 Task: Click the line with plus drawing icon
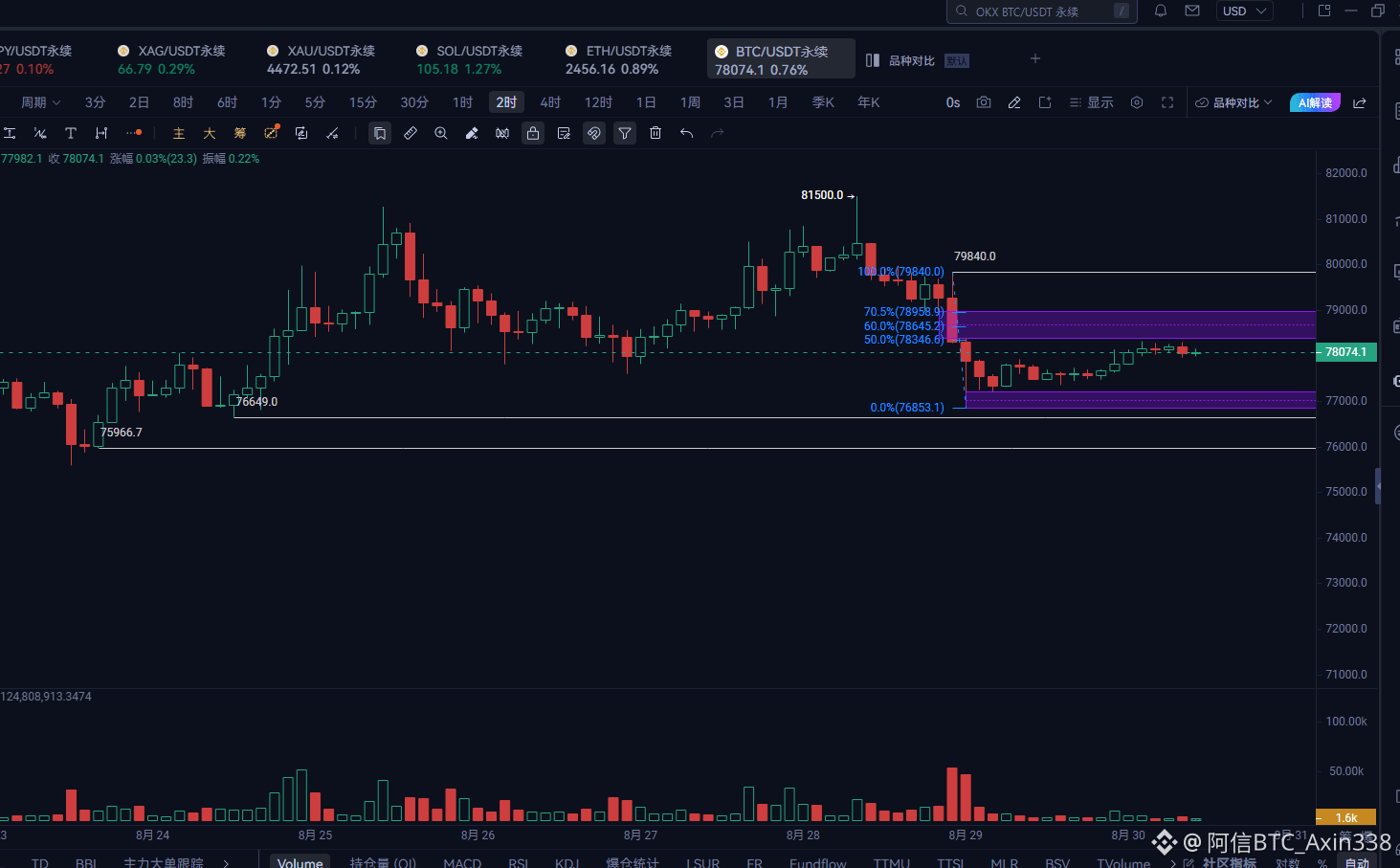[x=332, y=133]
